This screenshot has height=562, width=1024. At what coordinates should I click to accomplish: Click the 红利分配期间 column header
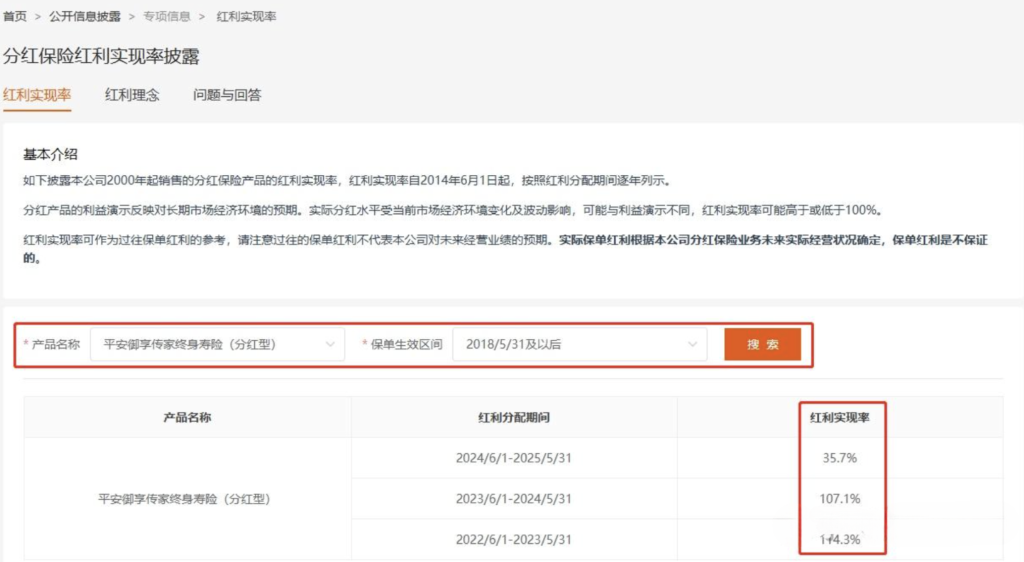tap(514, 417)
